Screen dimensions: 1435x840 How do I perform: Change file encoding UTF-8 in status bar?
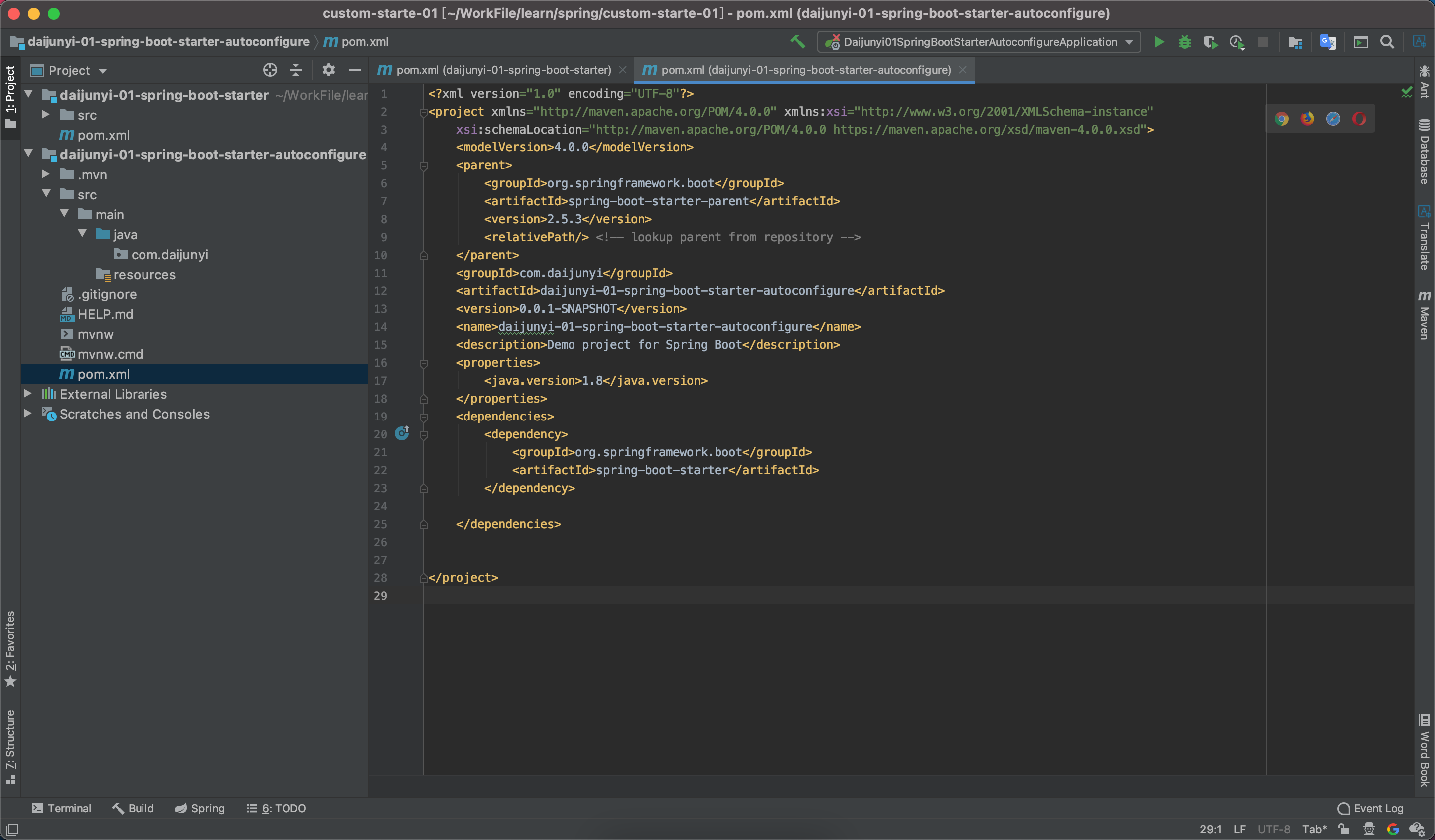(x=1273, y=829)
